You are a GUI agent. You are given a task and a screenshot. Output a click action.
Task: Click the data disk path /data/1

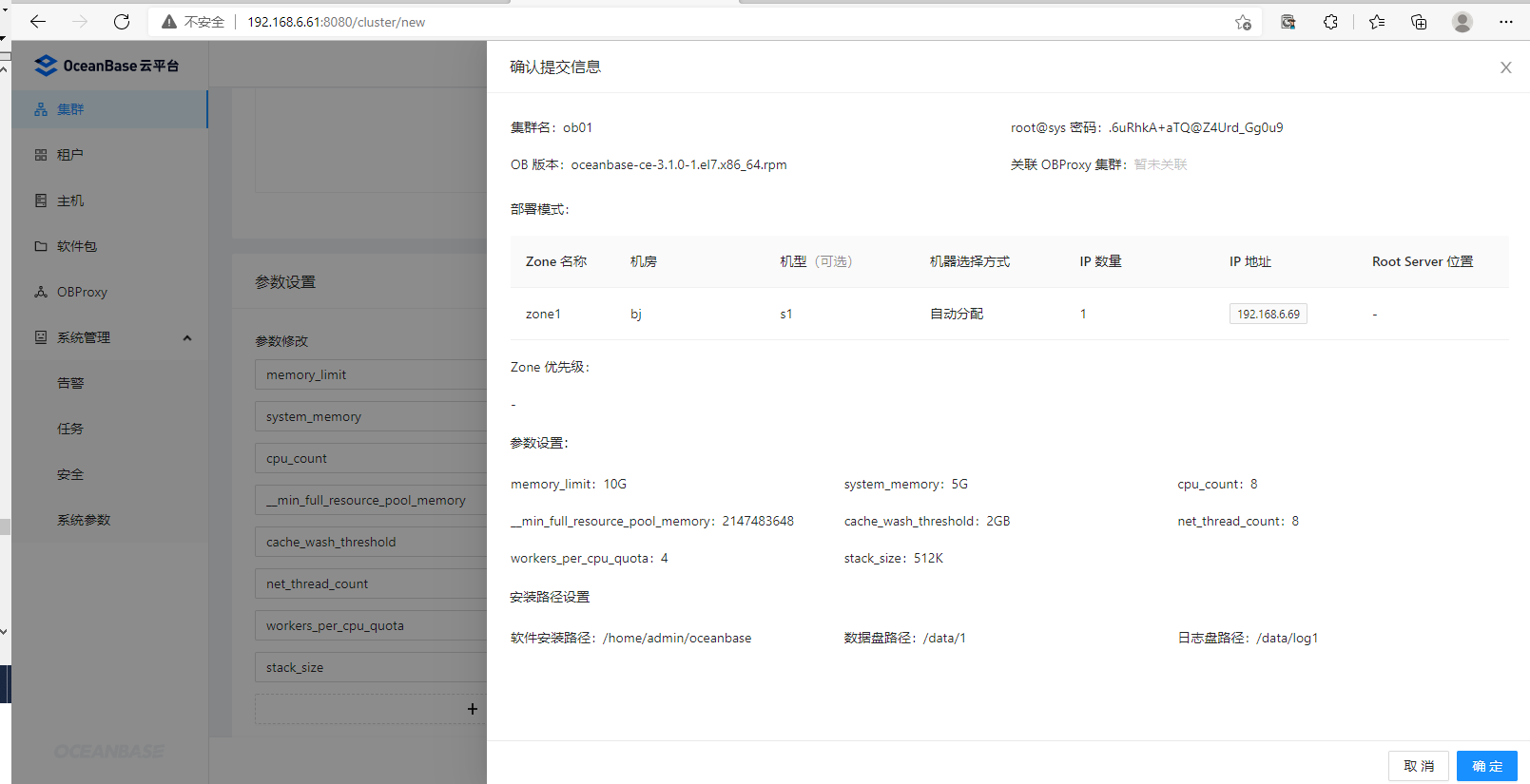click(x=944, y=638)
